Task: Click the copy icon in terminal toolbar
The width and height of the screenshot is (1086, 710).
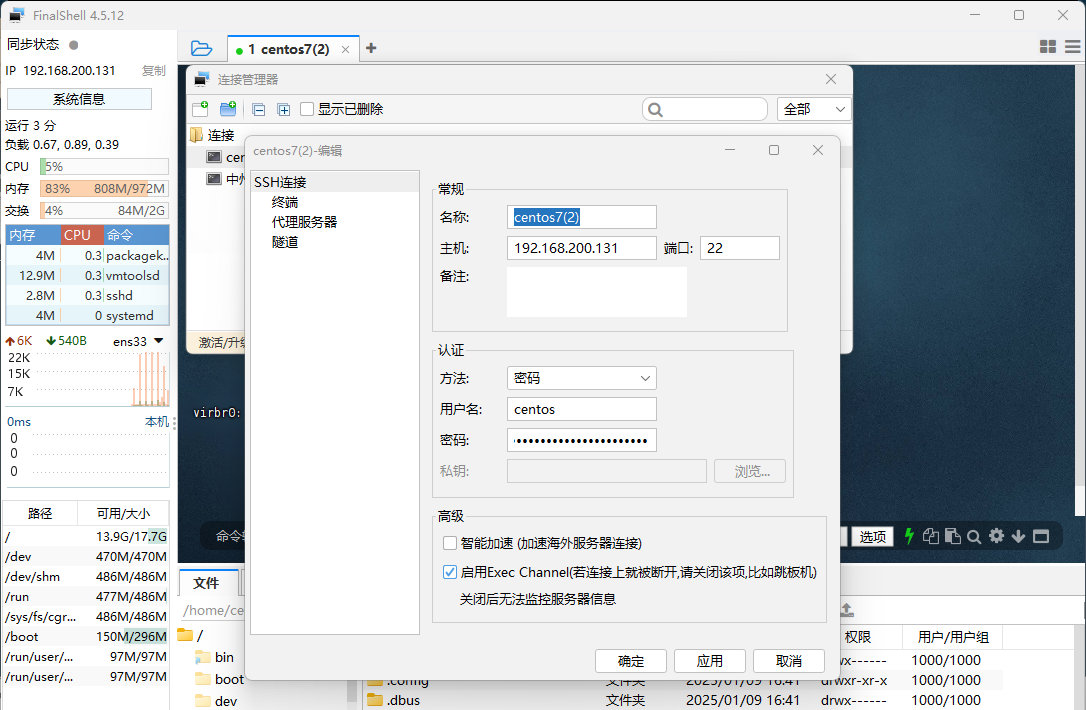Action: [x=931, y=536]
